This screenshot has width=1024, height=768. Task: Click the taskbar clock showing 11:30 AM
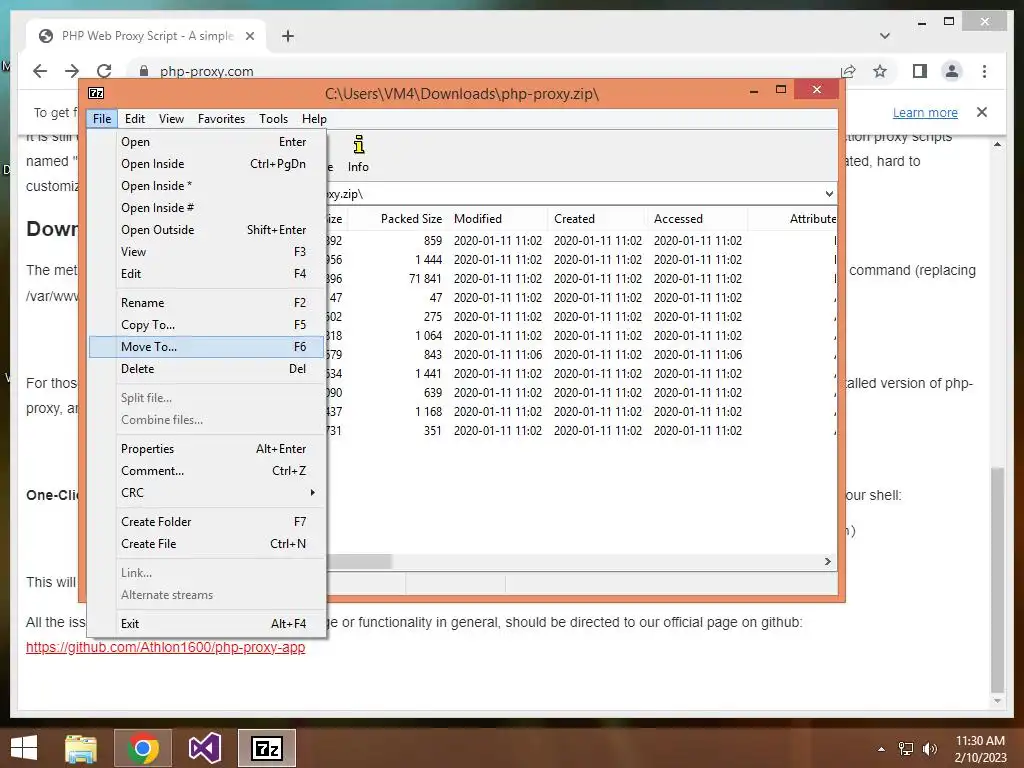[980, 749]
